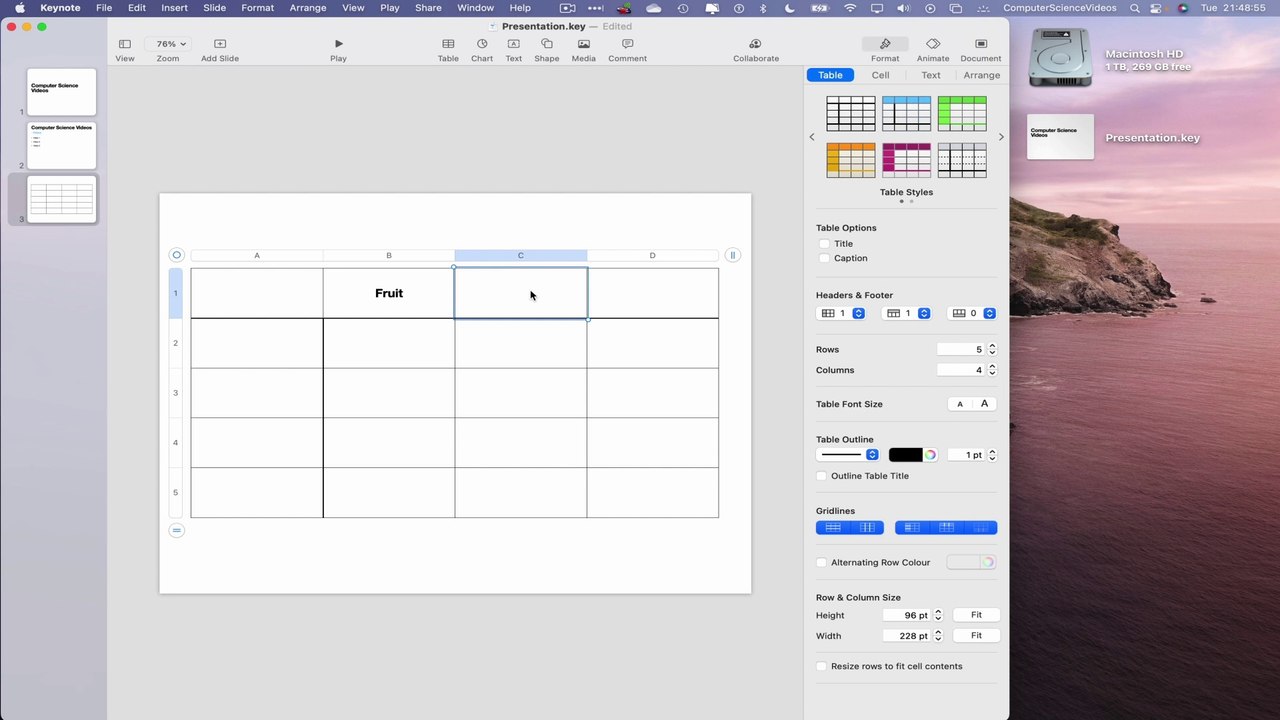Open the Format inspector
The width and height of the screenshot is (1280, 720).
[x=885, y=49]
